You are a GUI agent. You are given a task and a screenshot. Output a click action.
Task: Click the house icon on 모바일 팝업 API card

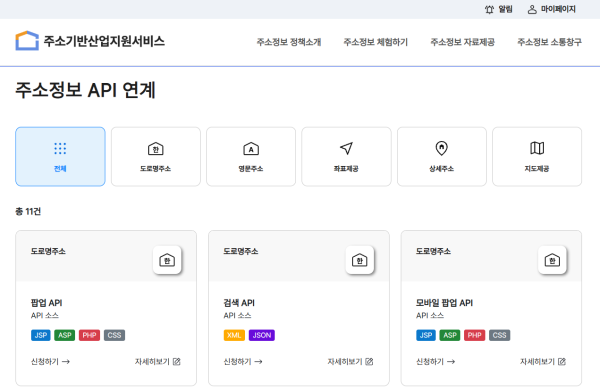(552, 260)
